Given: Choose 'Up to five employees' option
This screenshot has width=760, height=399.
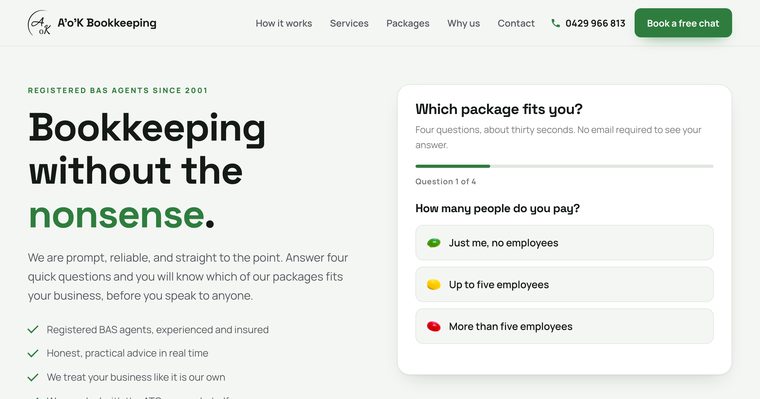Looking at the screenshot, I should tap(564, 285).
